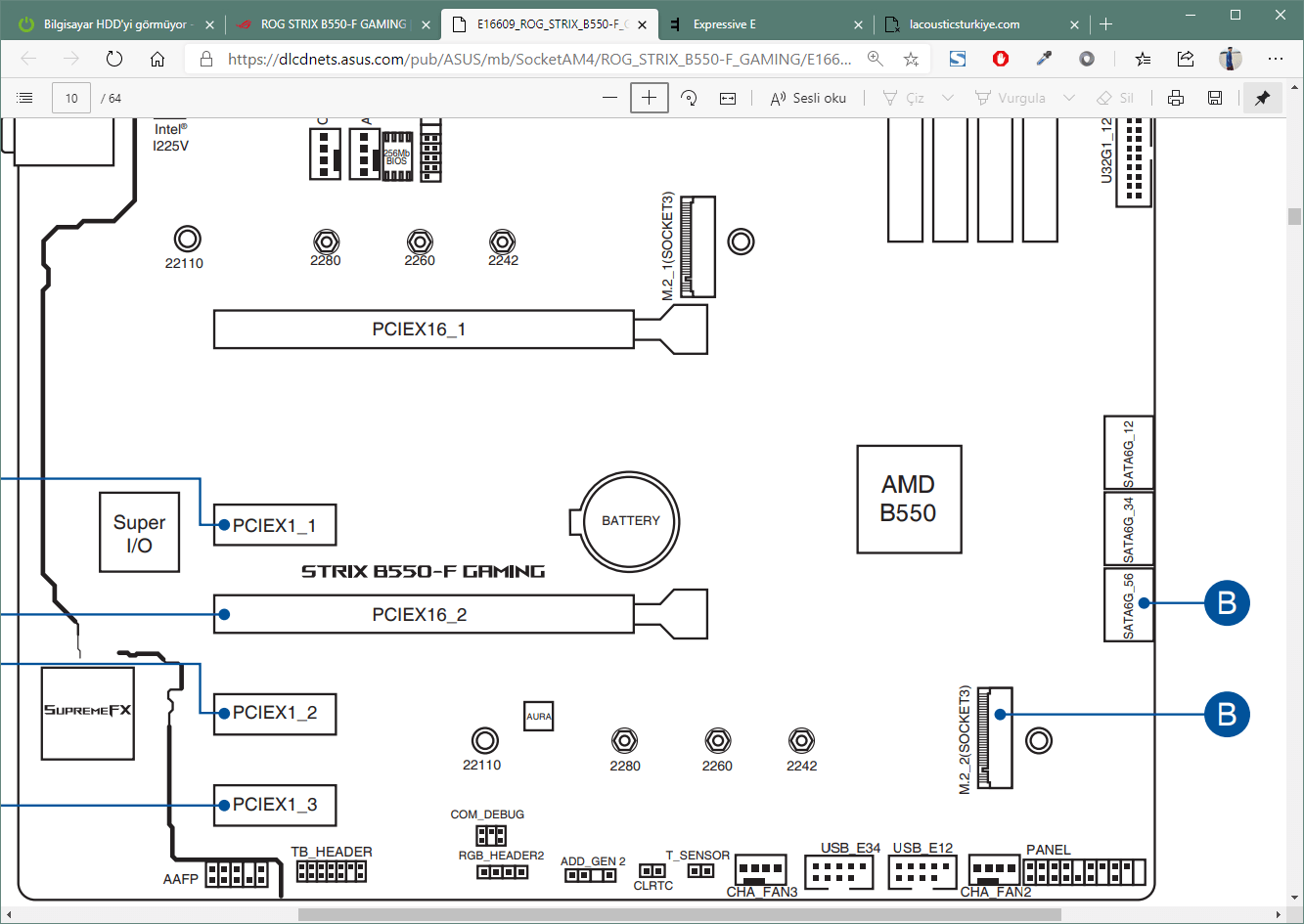Add this page to favorites
This screenshot has height=924, width=1304.
pyautogui.click(x=911, y=59)
